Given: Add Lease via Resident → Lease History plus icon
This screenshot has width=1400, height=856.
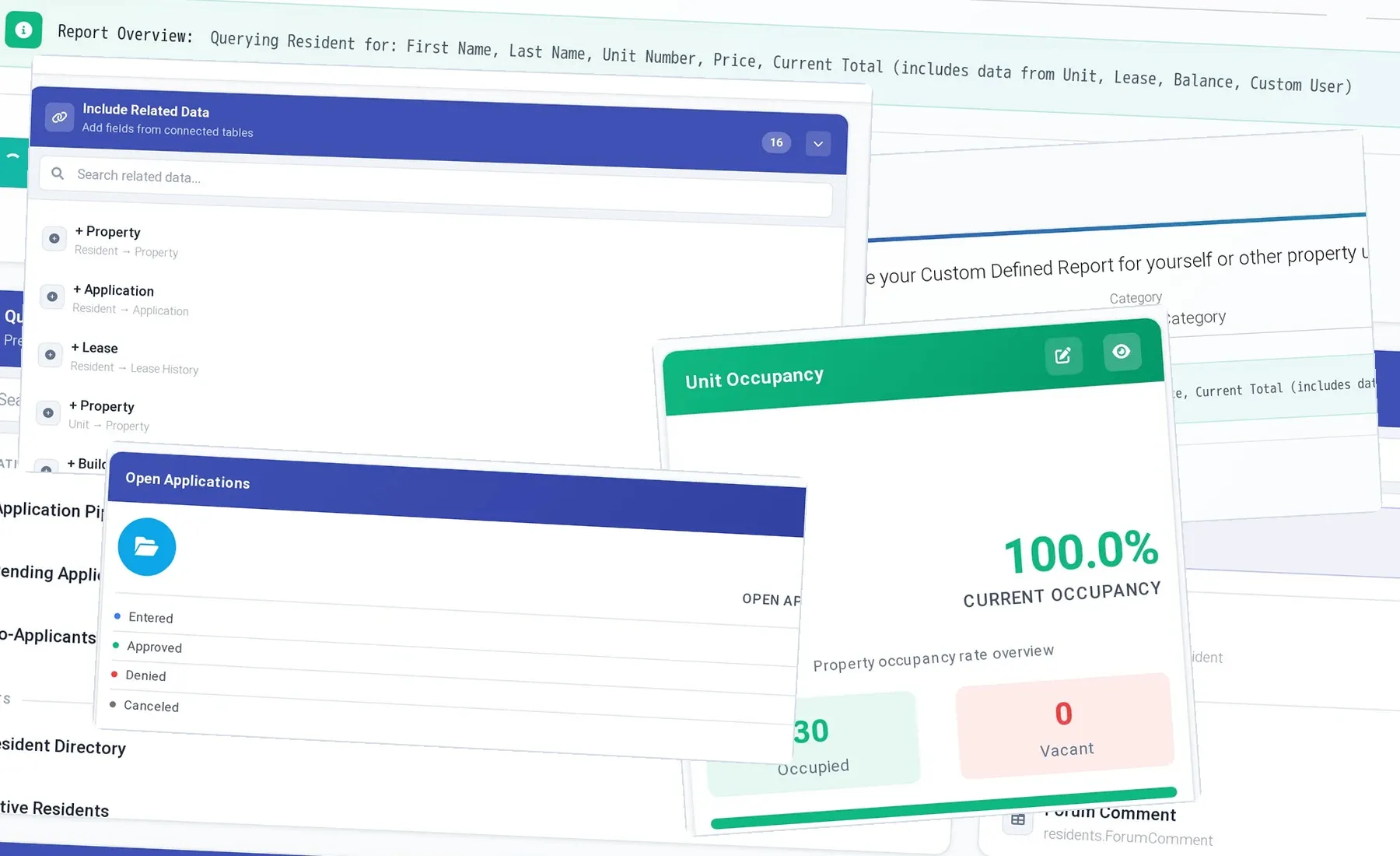Looking at the screenshot, I should click(50, 355).
